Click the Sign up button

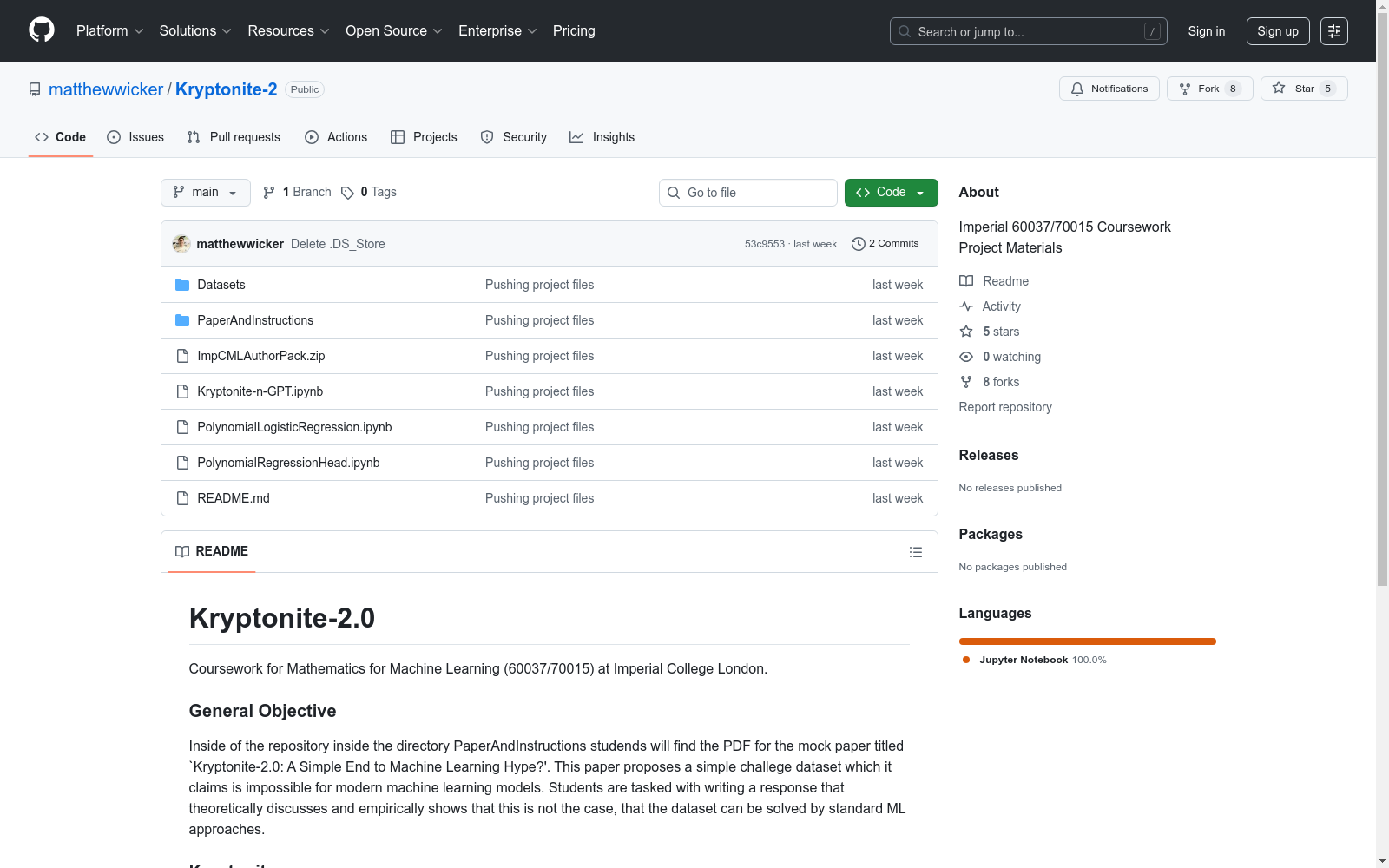[1278, 31]
